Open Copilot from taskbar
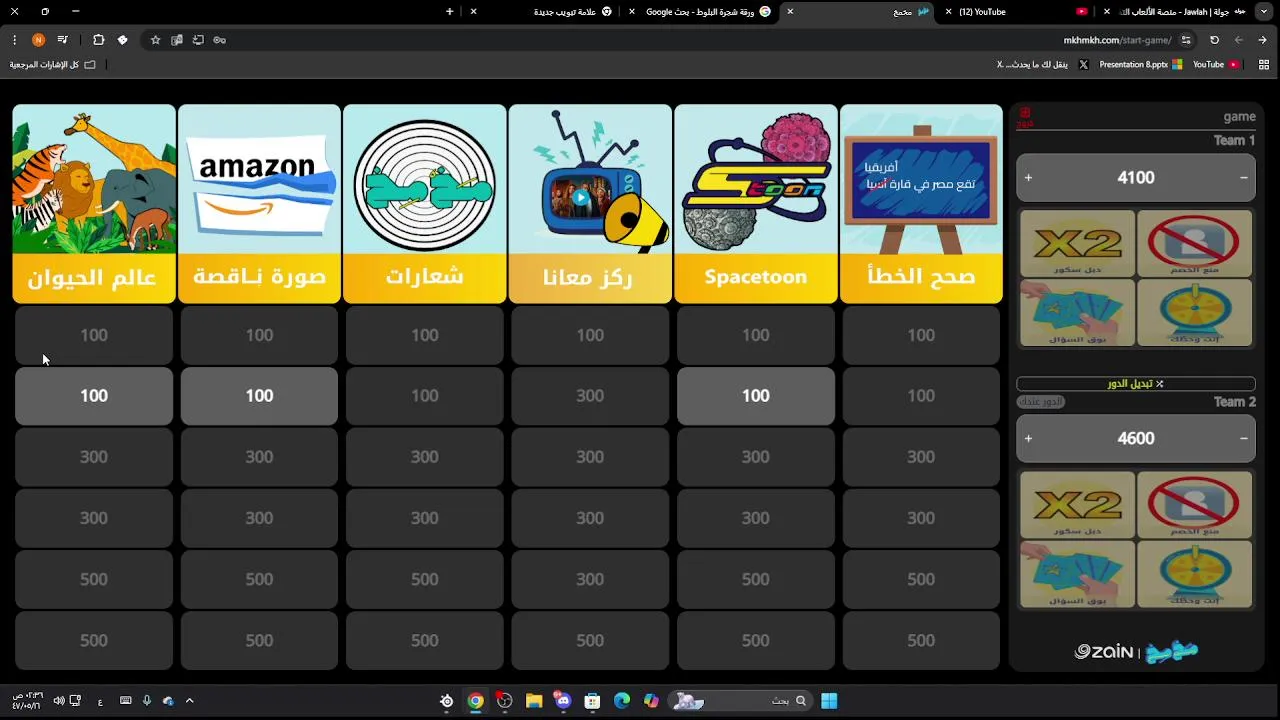 pos(651,701)
